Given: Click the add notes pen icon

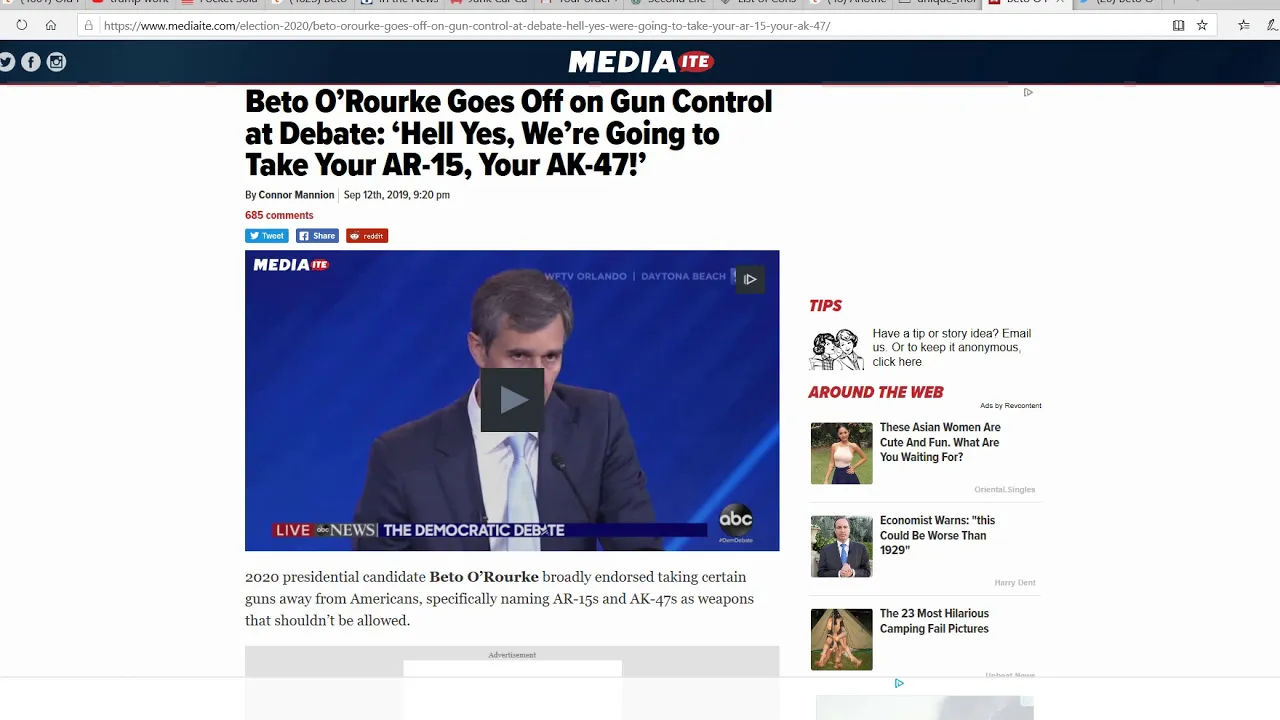Looking at the screenshot, I should (1271, 25).
